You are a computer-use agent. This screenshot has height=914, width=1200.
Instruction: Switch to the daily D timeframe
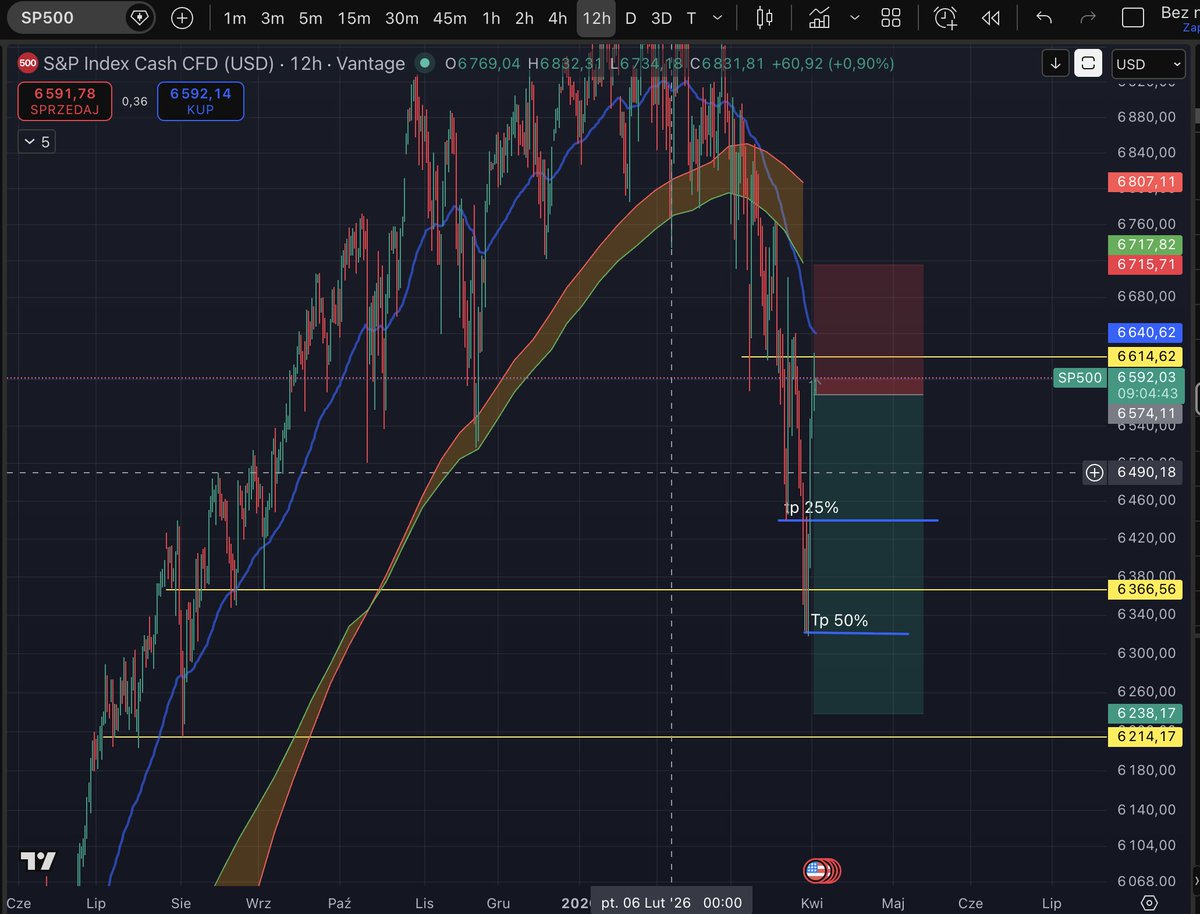point(630,18)
